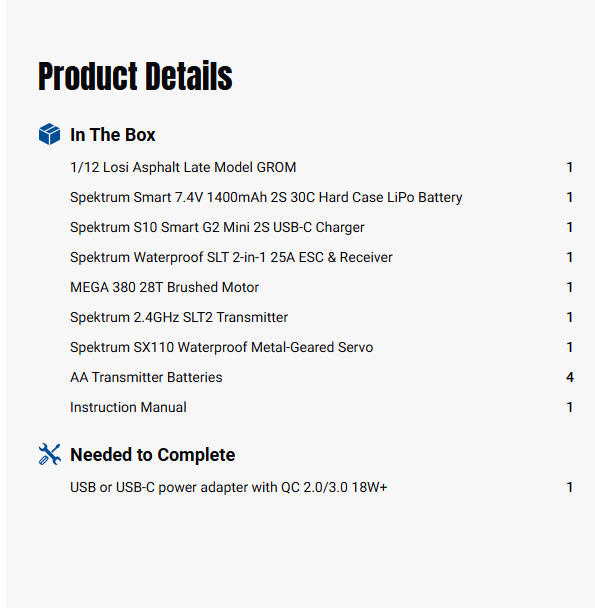Click the blue box icon

(x=50, y=134)
